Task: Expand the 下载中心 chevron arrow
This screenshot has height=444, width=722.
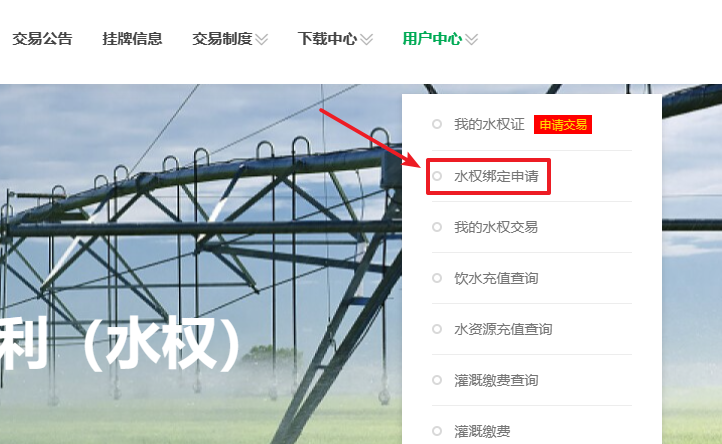Action: tap(367, 40)
